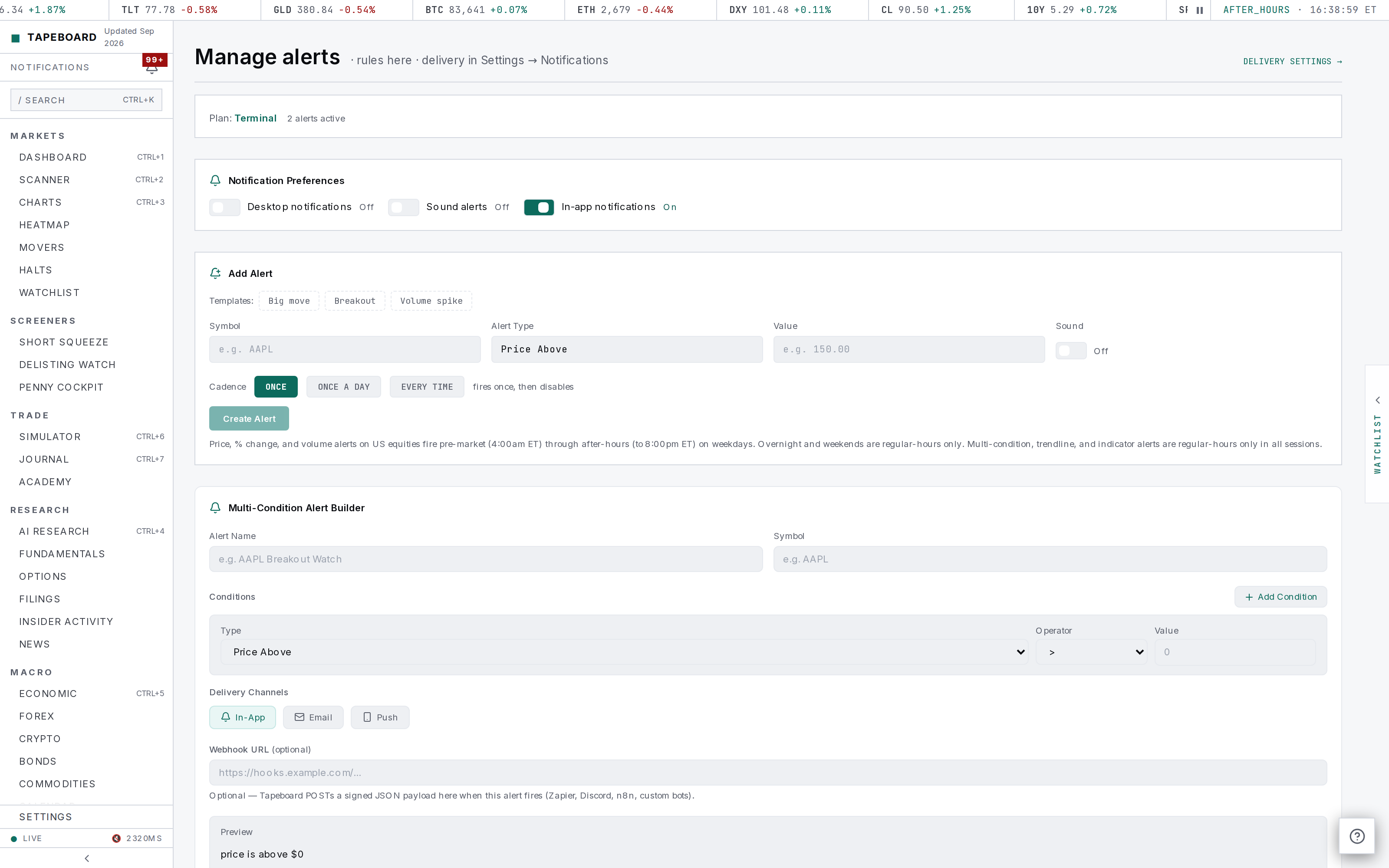Open the Alert Type Price Above dropdown
The height and width of the screenshot is (868, 1389).
[x=627, y=349]
